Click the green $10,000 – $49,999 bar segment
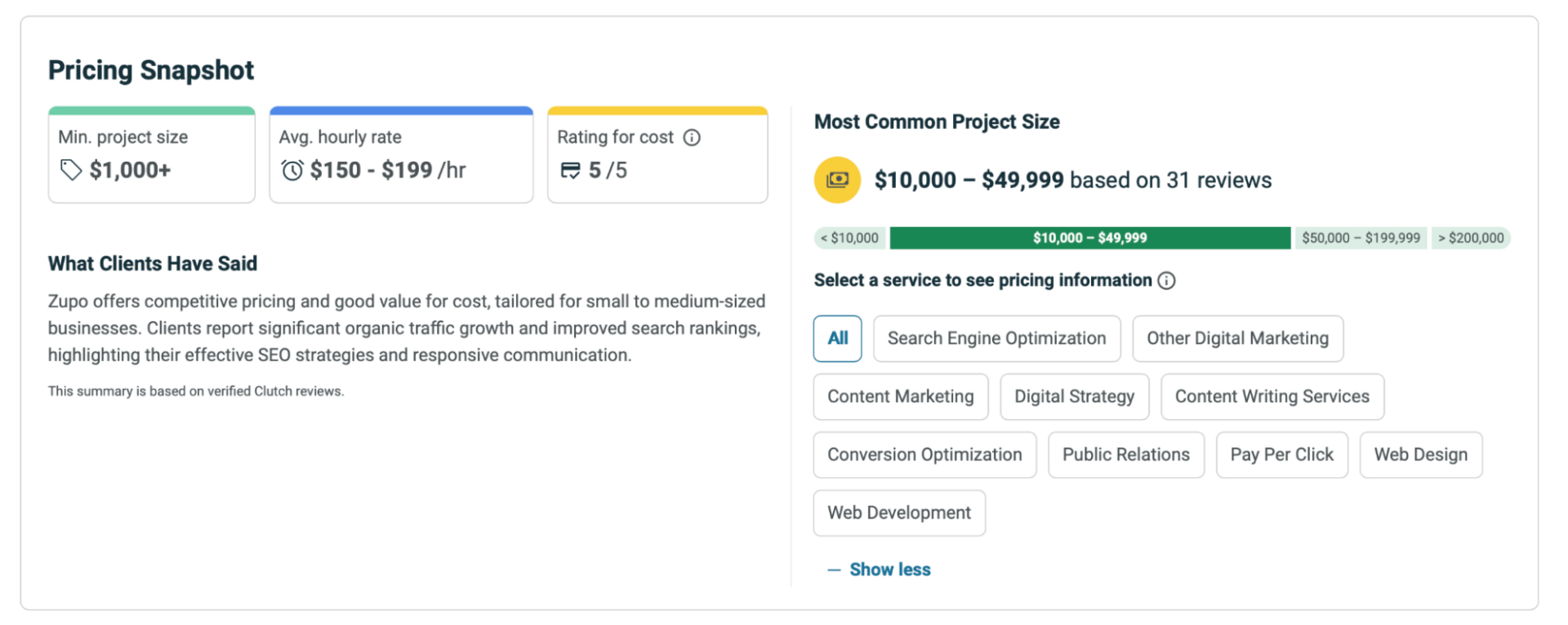1568x625 pixels. (1089, 238)
